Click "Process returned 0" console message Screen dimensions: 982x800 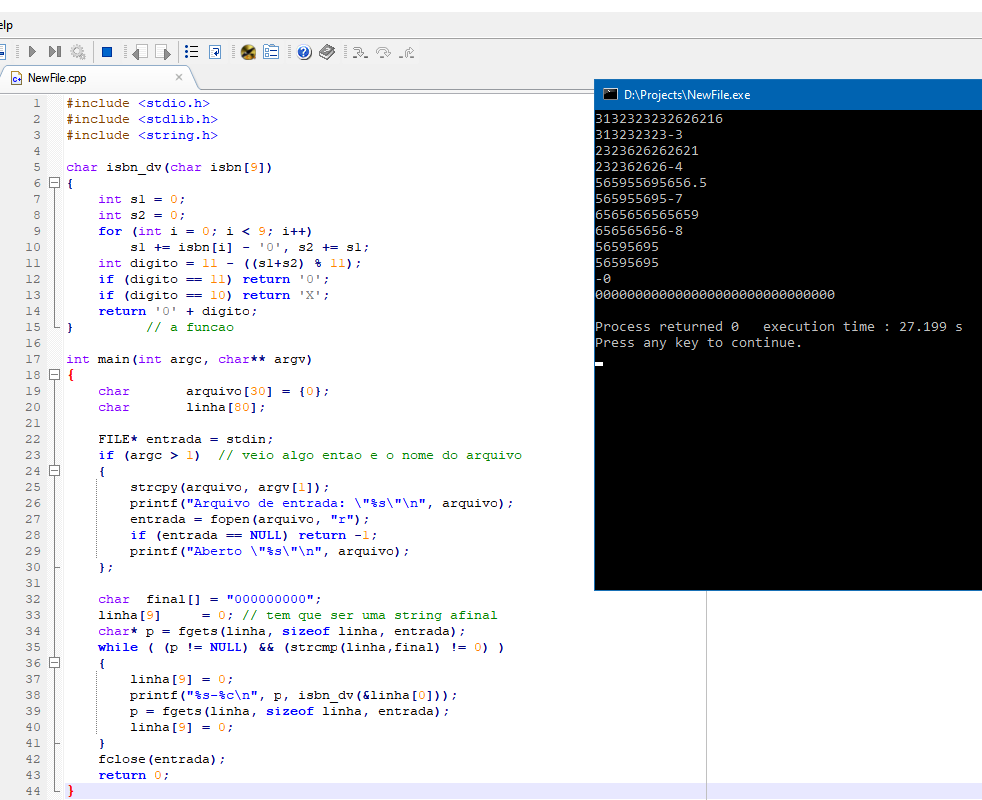point(667,326)
